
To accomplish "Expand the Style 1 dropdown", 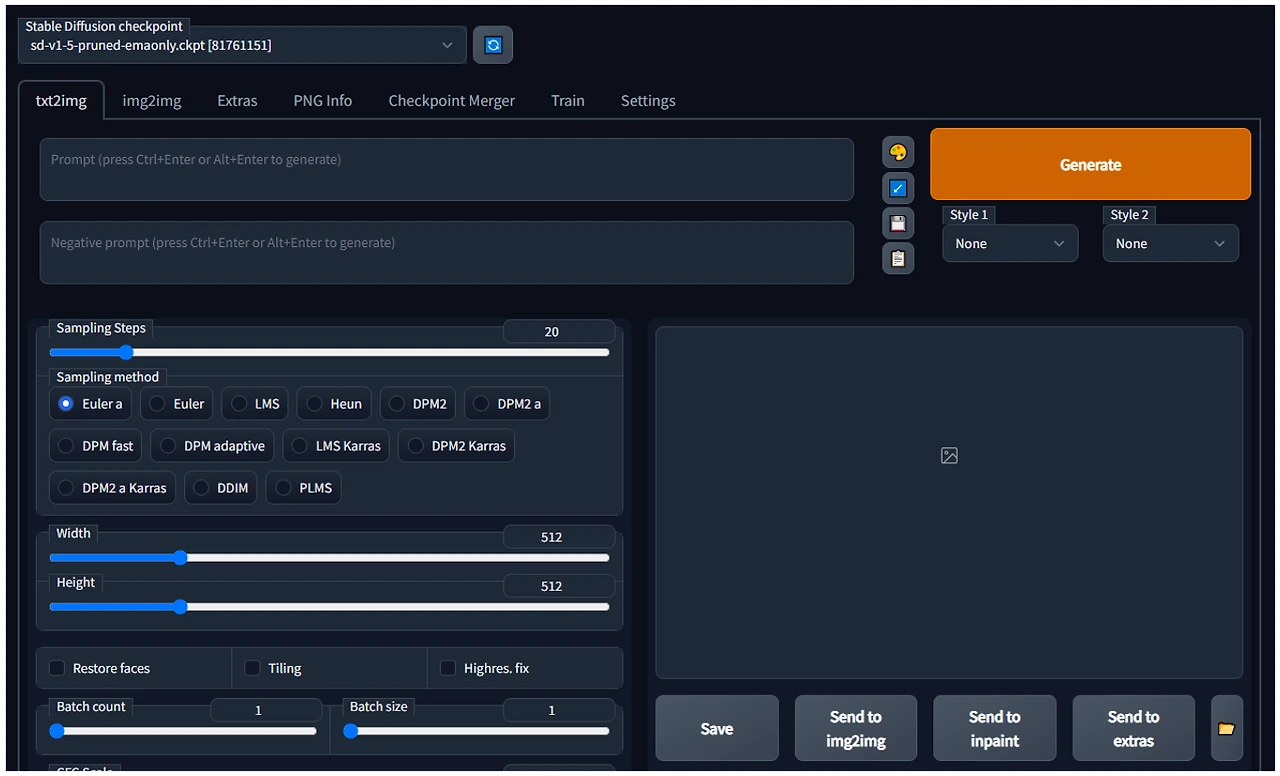I will point(1010,243).
